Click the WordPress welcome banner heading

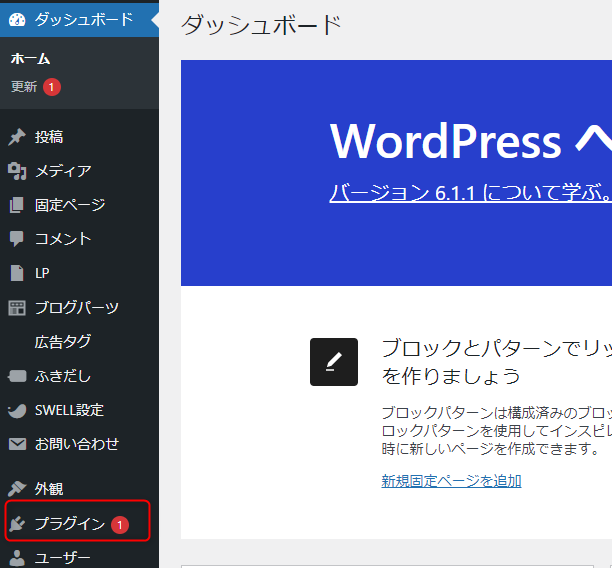(471, 141)
